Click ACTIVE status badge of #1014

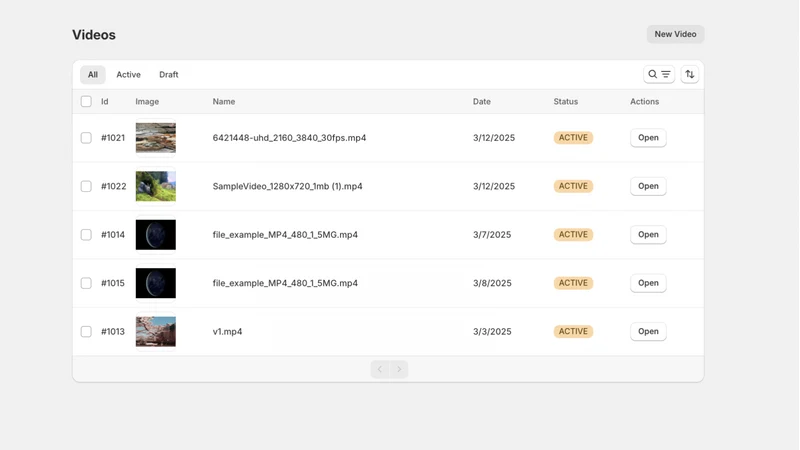point(573,235)
